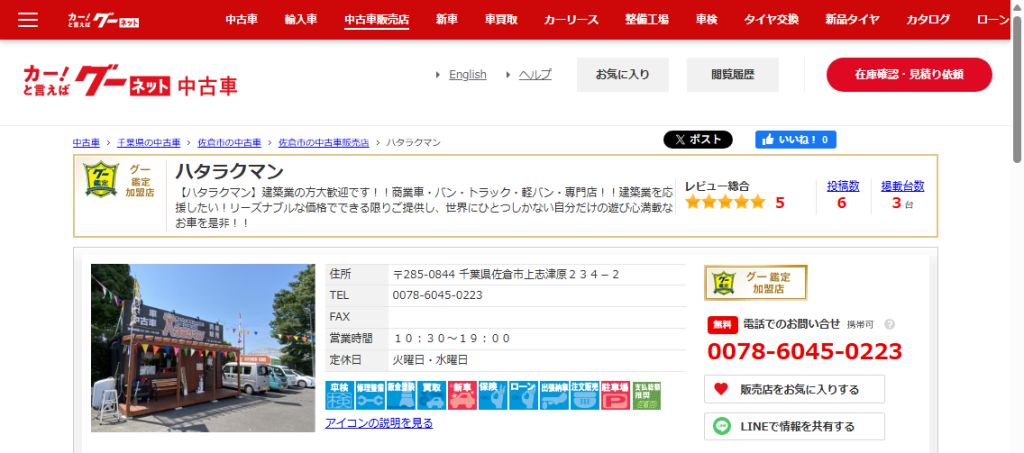
Task: Open アイコンの説明を見る link
Action: point(379,423)
